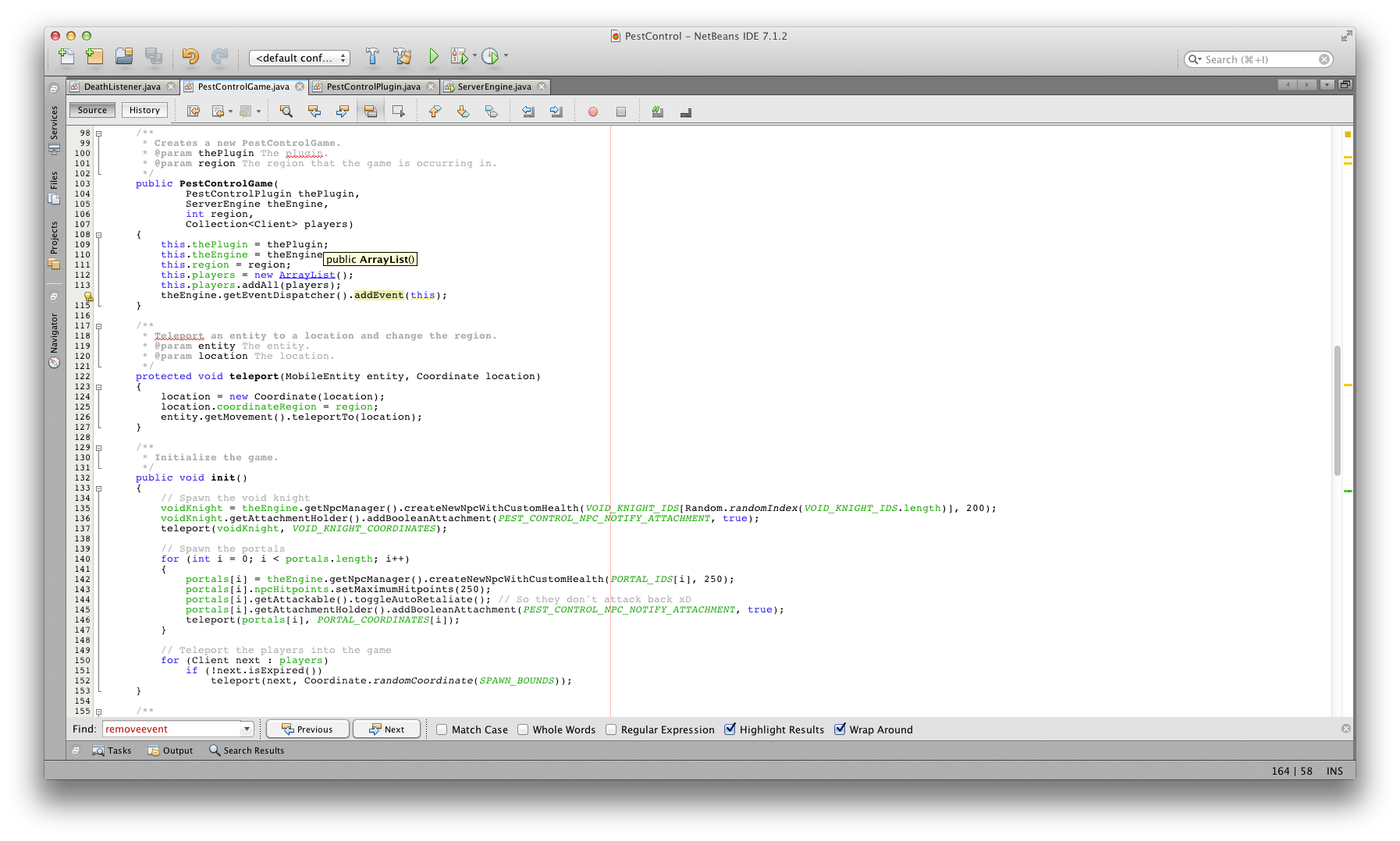This screenshot has width=1400, height=841.
Task: Click the Undo arrow icon
Action: (x=190, y=56)
